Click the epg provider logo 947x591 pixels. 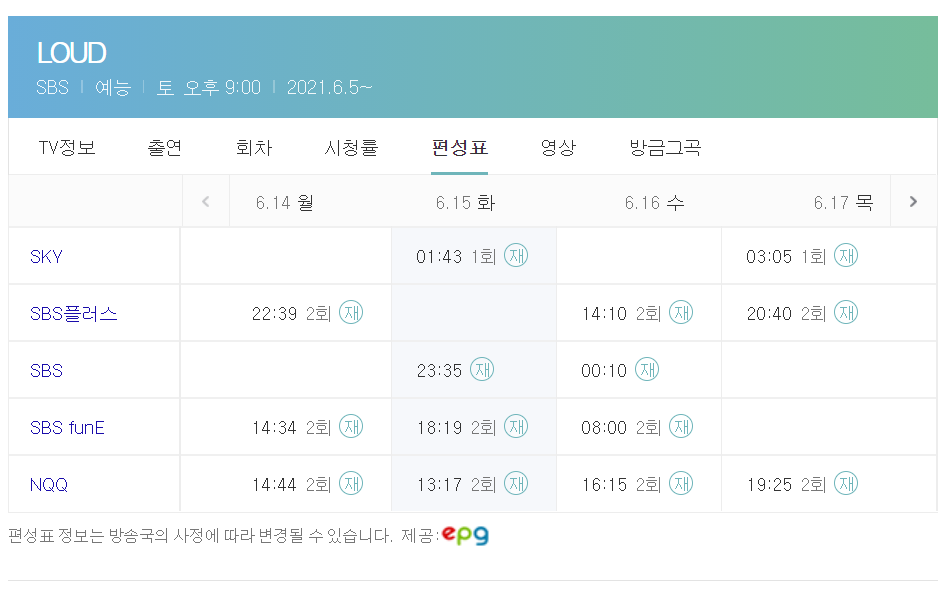(465, 535)
